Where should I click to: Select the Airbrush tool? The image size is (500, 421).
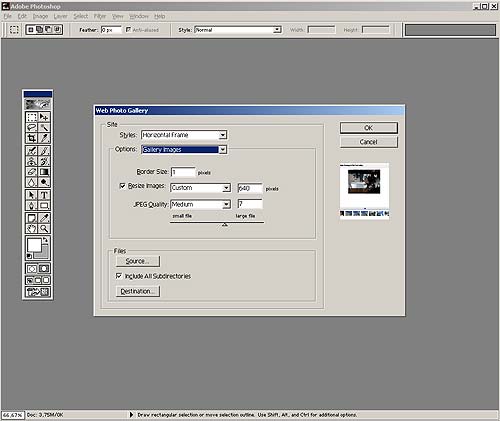point(32,151)
